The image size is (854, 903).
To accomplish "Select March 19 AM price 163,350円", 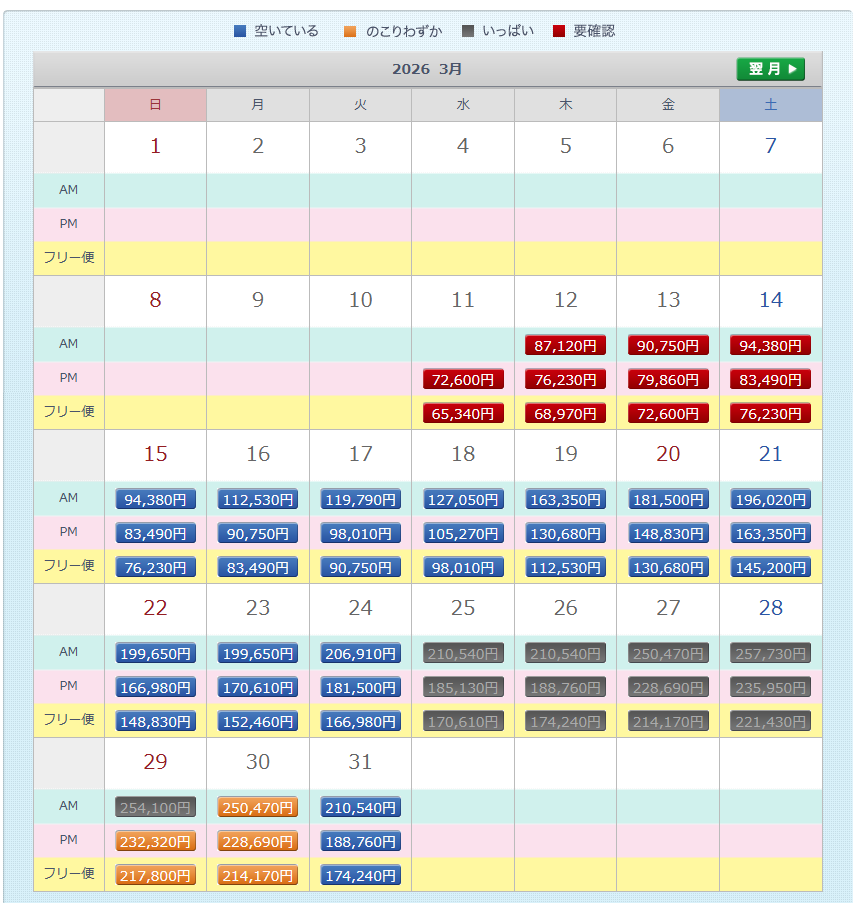I will [x=565, y=500].
